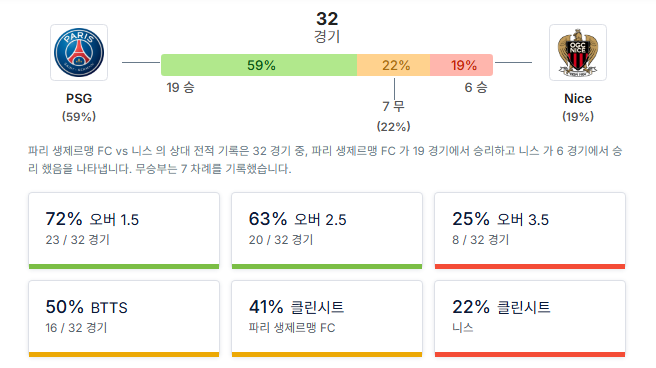Image resolution: width=656 pixels, height=368 pixels.
Task: Click the 50% BTTS stat card
Action: point(124,319)
